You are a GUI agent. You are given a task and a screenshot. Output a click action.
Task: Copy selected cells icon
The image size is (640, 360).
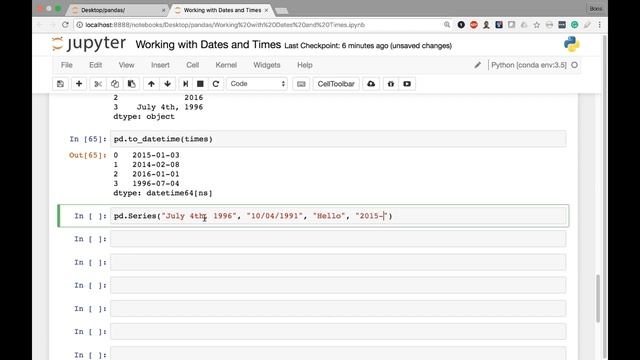tap(115, 84)
